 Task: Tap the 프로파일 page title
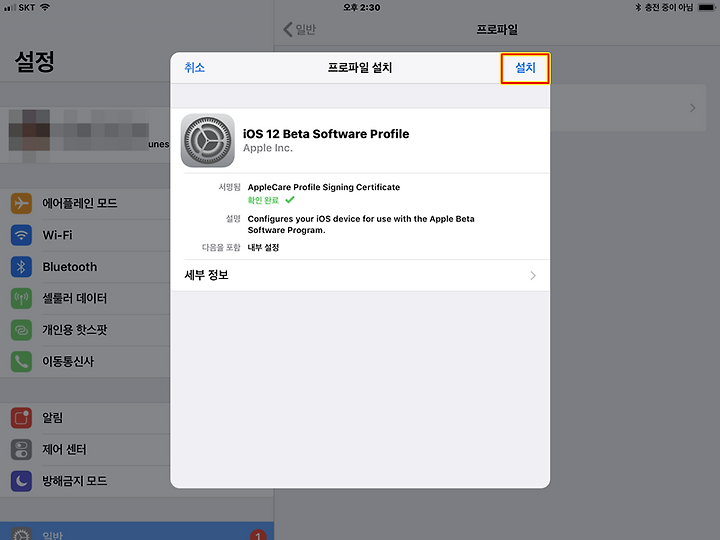tap(497, 29)
